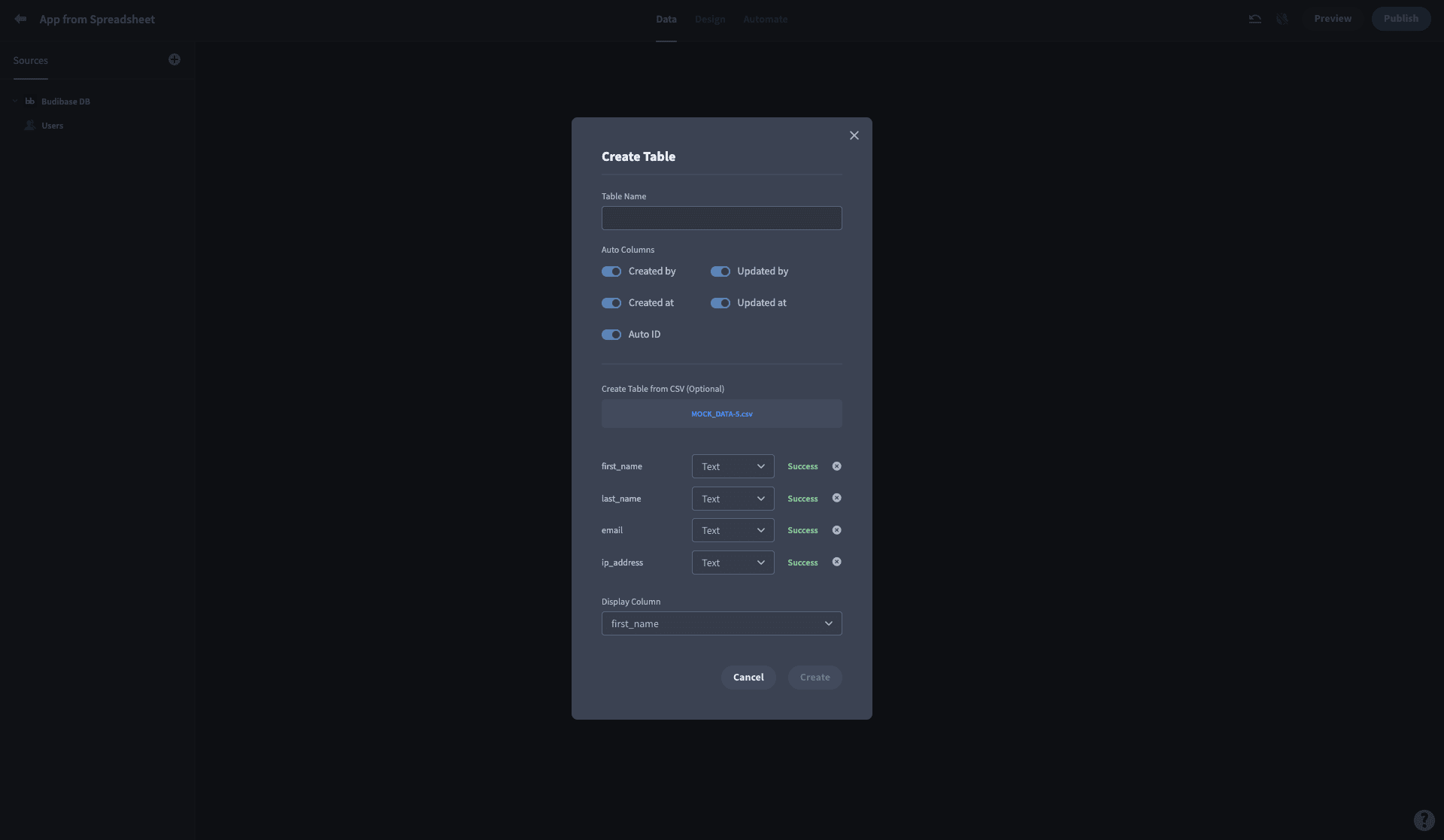Viewport: 1444px width, 840px height.
Task: Select the Budibase DB source label
Action: pyautogui.click(x=65, y=102)
